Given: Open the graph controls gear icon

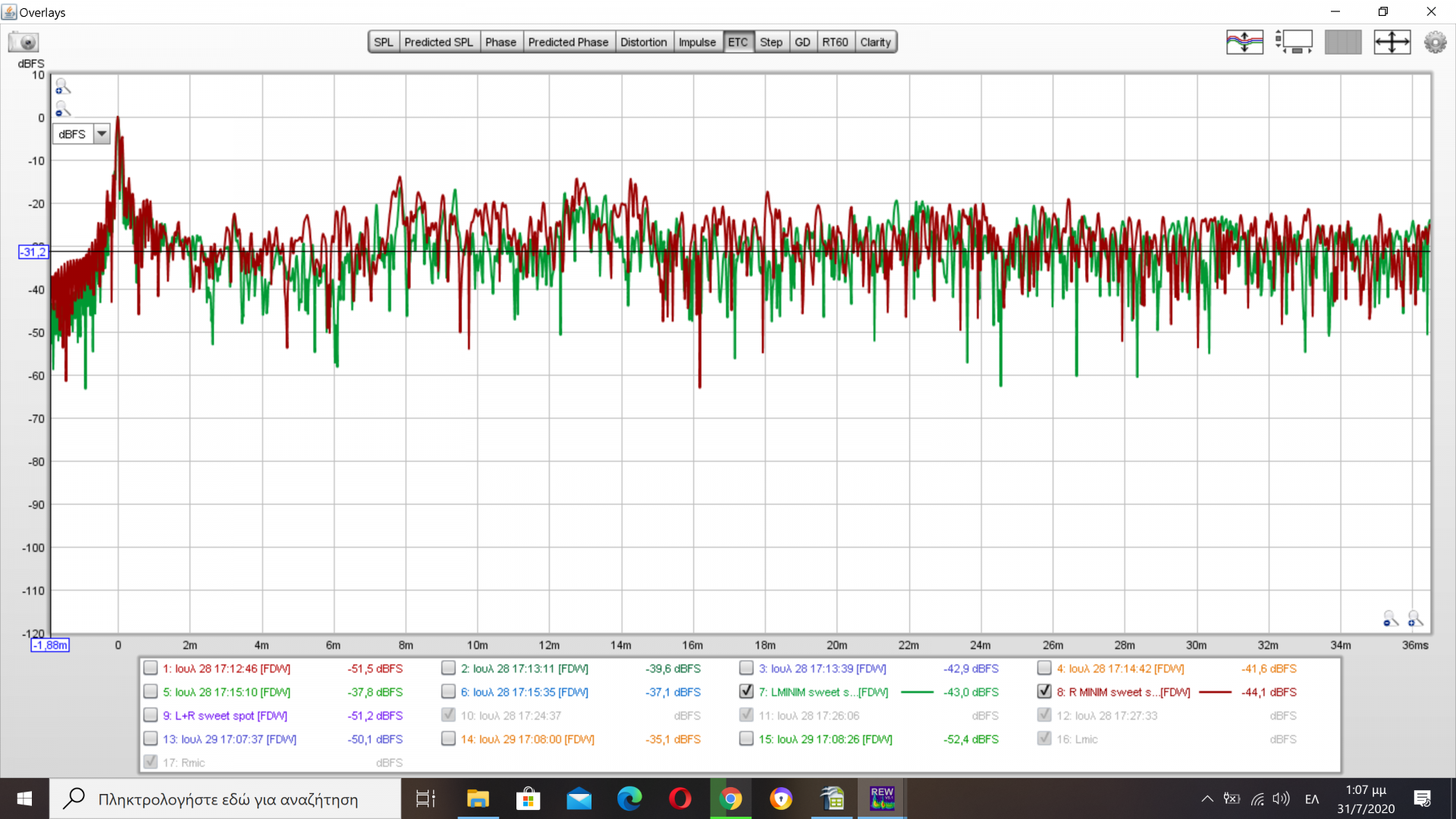Looking at the screenshot, I should [x=1435, y=42].
